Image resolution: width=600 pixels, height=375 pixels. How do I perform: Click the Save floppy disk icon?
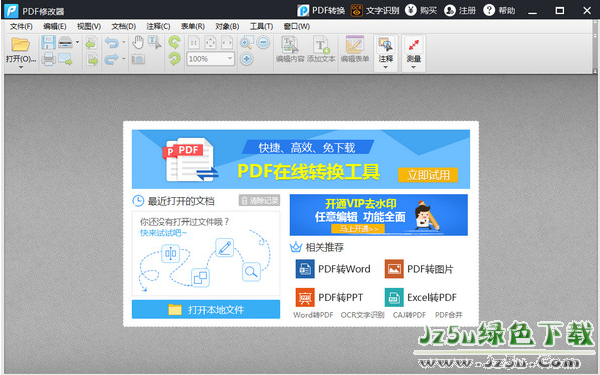tap(48, 42)
